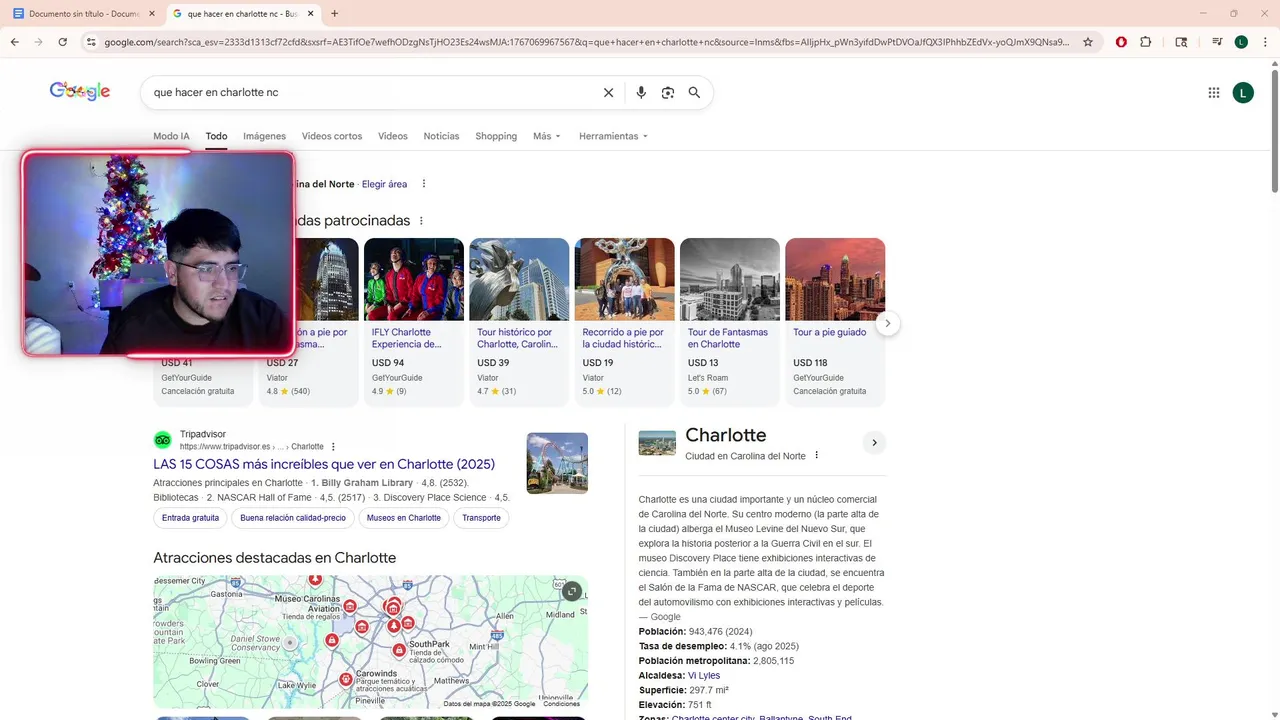Go back with browser back arrow
The width and height of the screenshot is (1280, 720).
15,42
